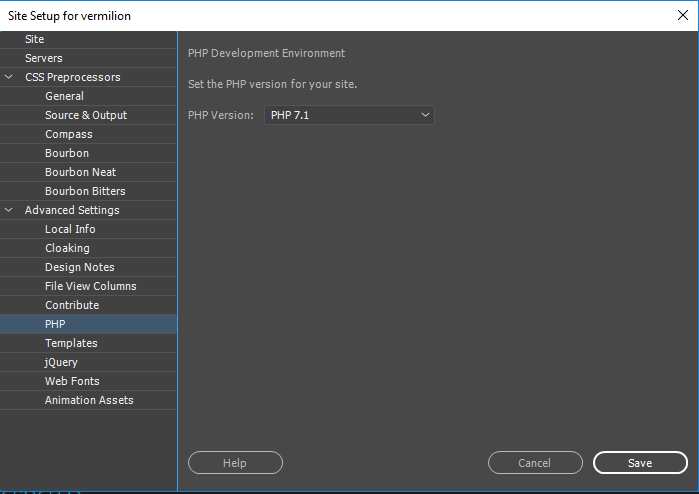Click the Save button
Image resolution: width=699 pixels, height=494 pixels.
click(x=640, y=463)
